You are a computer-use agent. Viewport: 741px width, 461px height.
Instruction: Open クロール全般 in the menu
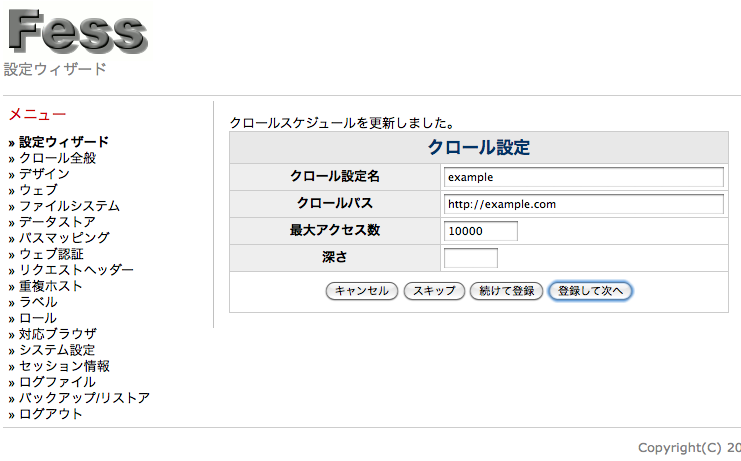click(x=58, y=158)
